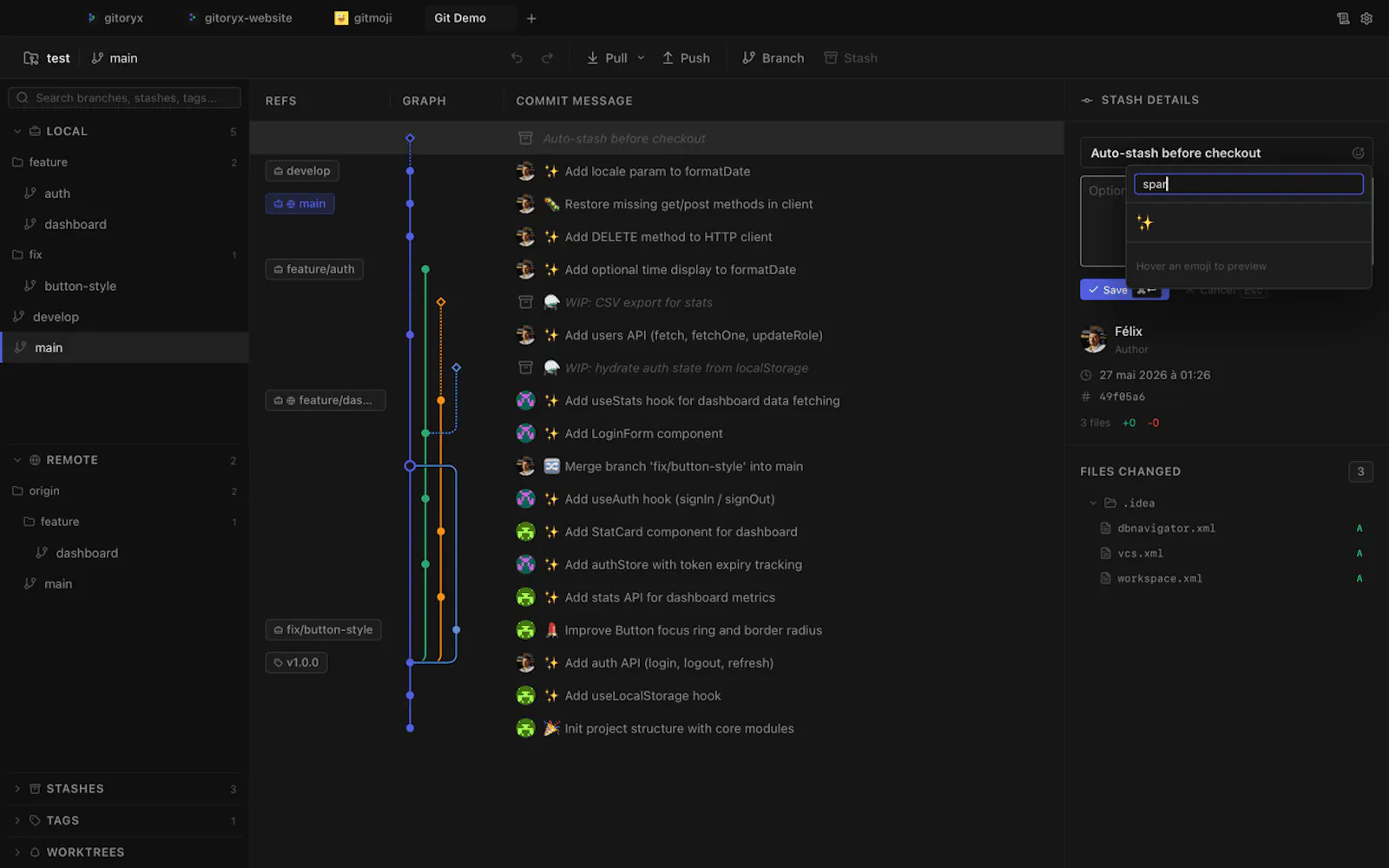
Task: Collapse the LOCAL section
Action: [17, 131]
